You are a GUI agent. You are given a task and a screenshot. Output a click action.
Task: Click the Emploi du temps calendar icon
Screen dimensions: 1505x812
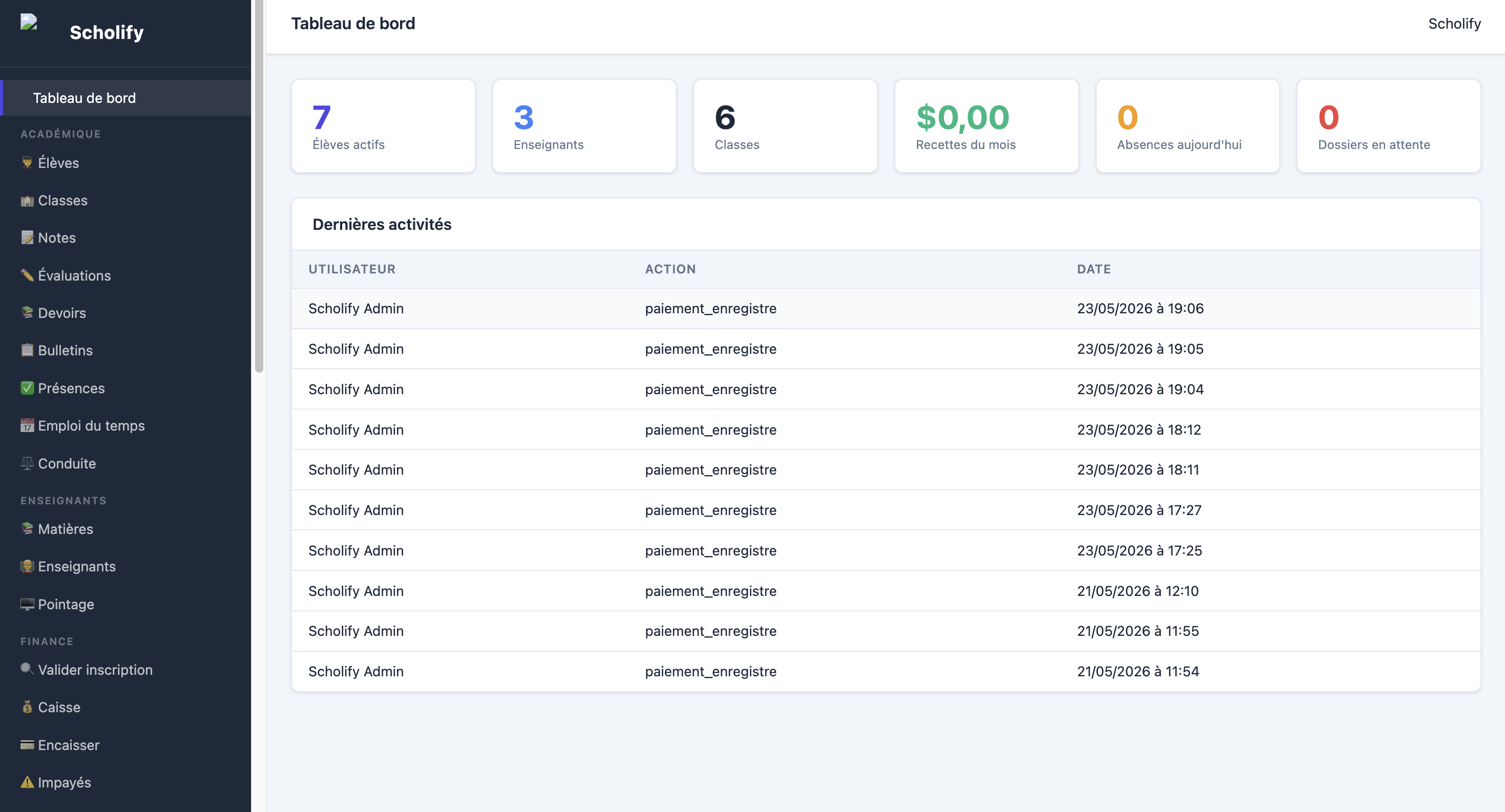(27, 425)
